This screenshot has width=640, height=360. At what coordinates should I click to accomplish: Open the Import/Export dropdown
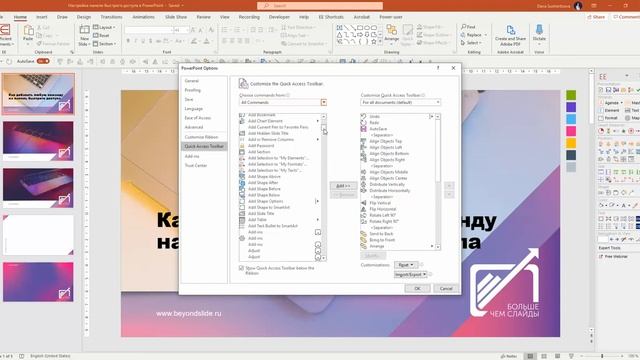[411, 274]
